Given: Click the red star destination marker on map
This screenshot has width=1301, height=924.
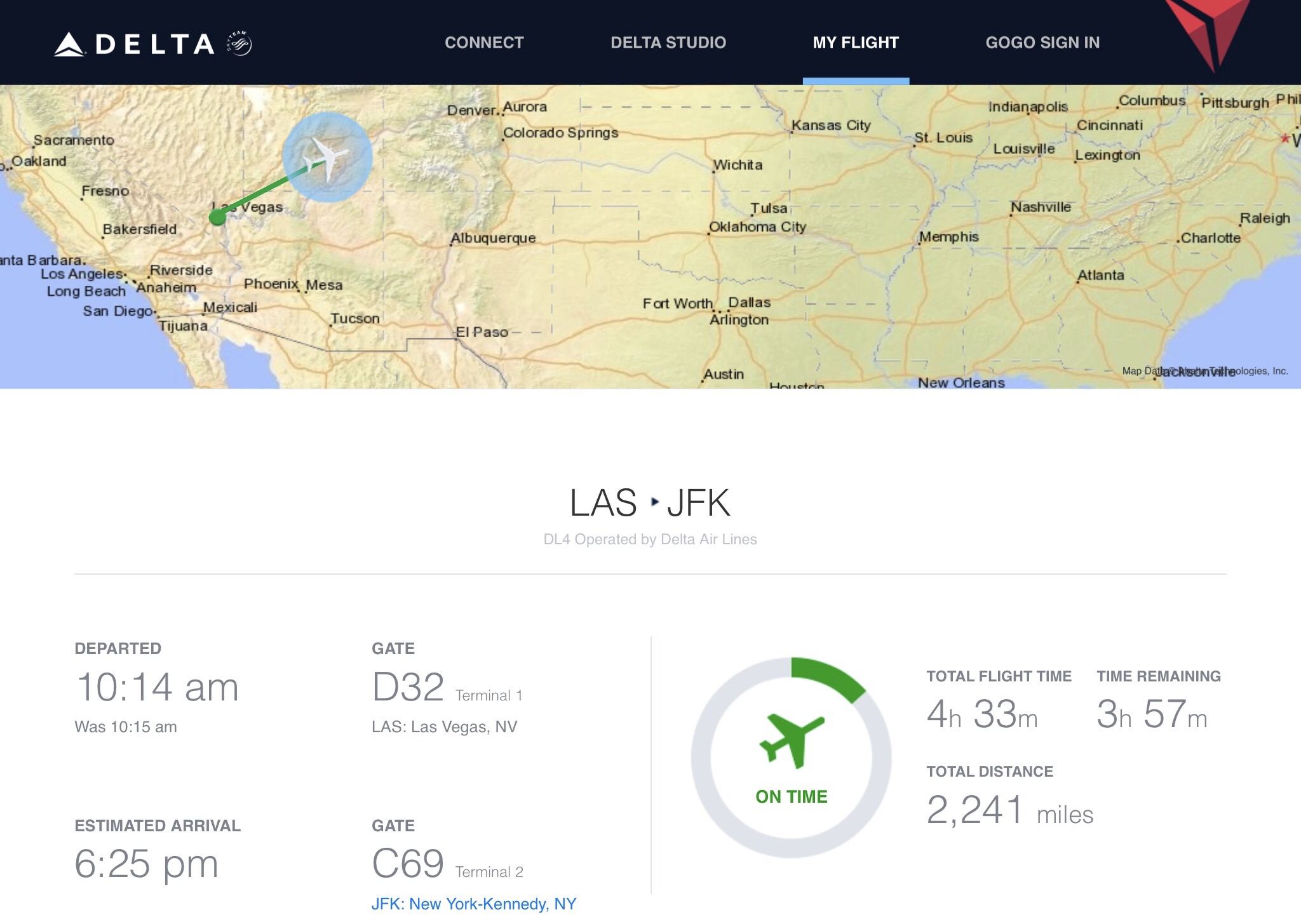Looking at the screenshot, I should pyautogui.click(x=1285, y=138).
